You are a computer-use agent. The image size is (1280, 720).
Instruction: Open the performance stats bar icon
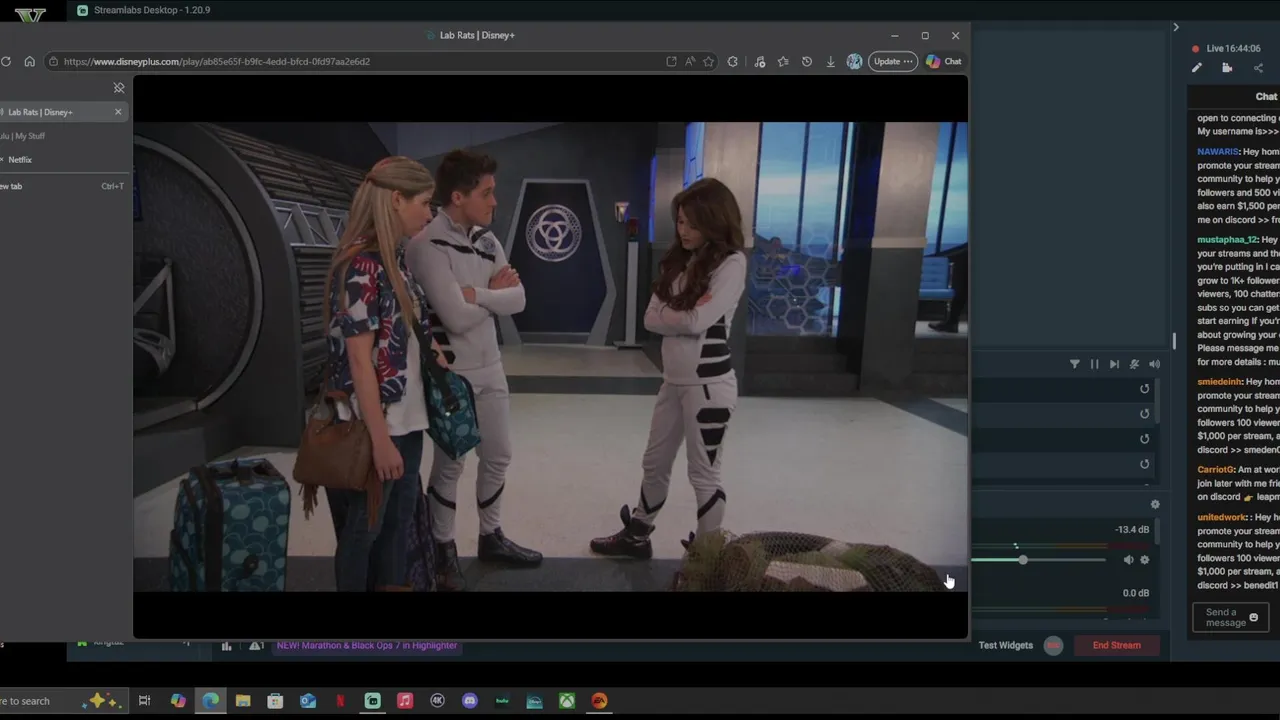(226, 646)
